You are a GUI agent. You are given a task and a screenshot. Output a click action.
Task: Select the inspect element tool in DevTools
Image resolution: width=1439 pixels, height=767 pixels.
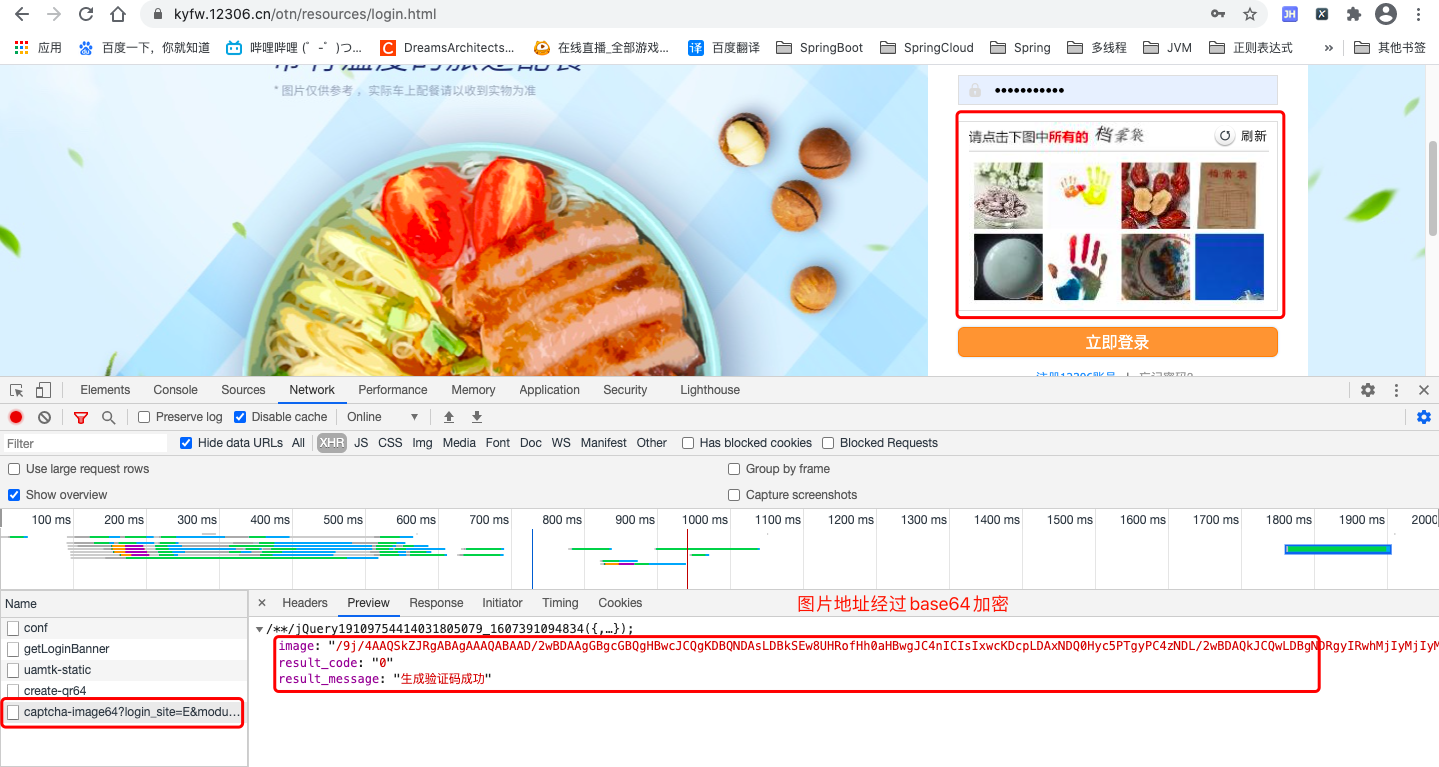point(15,389)
